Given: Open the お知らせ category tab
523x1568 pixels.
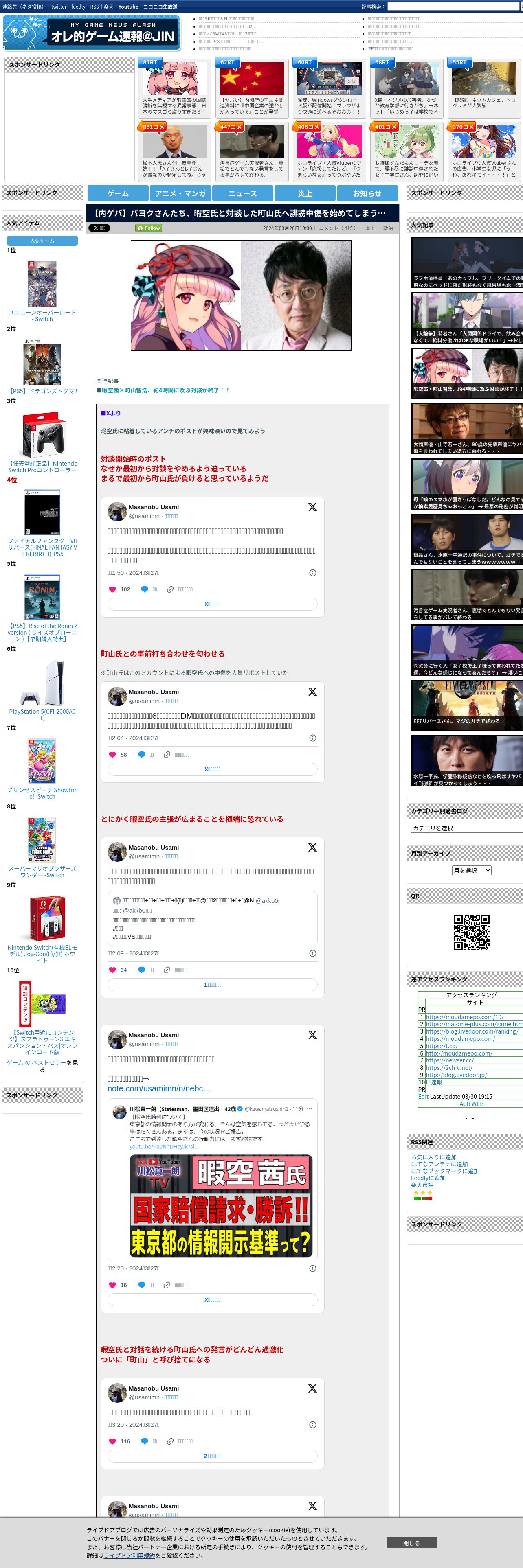Looking at the screenshot, I should pos(367,193).
